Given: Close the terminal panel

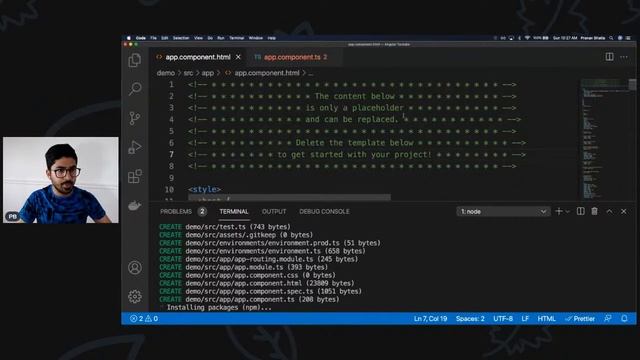Looking at the screenshot, I should pyautogui.click(x=624, y=211).
